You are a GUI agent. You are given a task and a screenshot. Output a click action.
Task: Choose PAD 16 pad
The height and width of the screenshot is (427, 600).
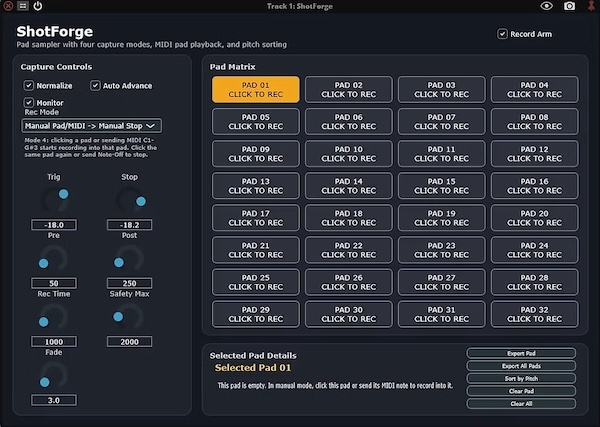(535, 186)
